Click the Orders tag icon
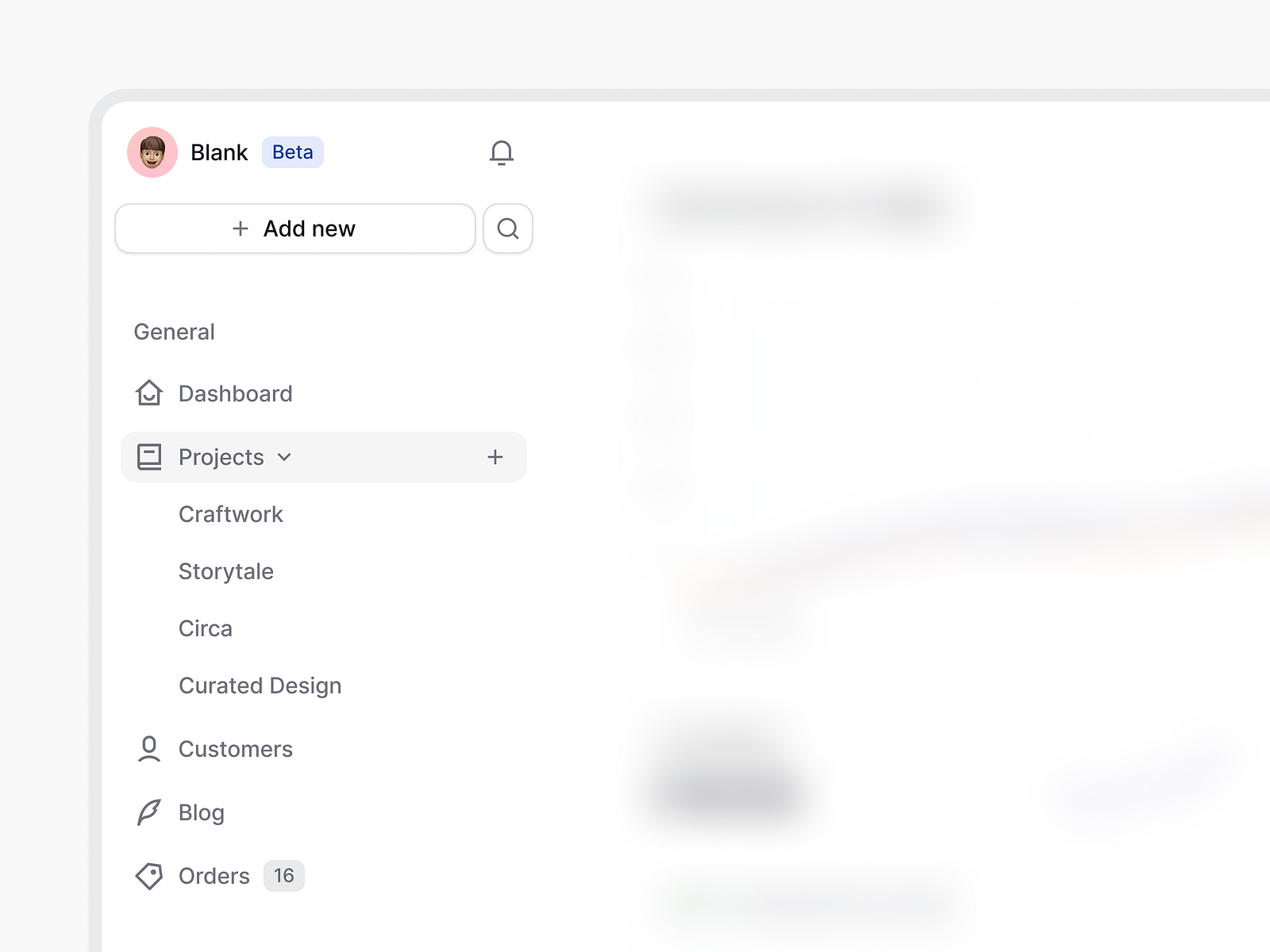Screen dimensions: 1270x952 149,876
